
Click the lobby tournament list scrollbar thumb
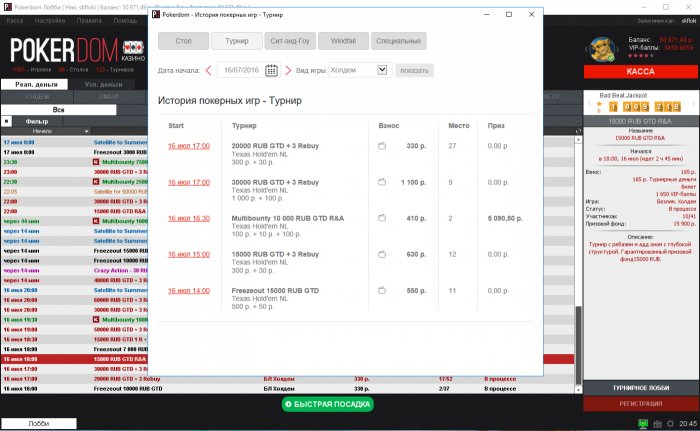pyautogui.click(x=578, y=345)
